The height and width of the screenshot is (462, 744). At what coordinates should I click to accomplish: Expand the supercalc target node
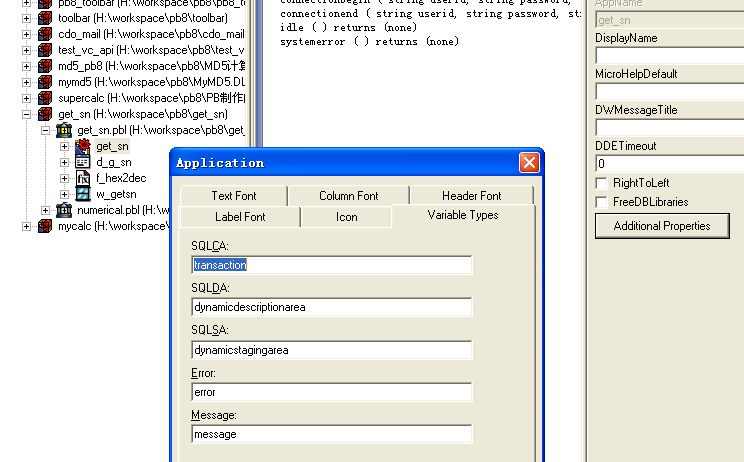click(27, 99)
